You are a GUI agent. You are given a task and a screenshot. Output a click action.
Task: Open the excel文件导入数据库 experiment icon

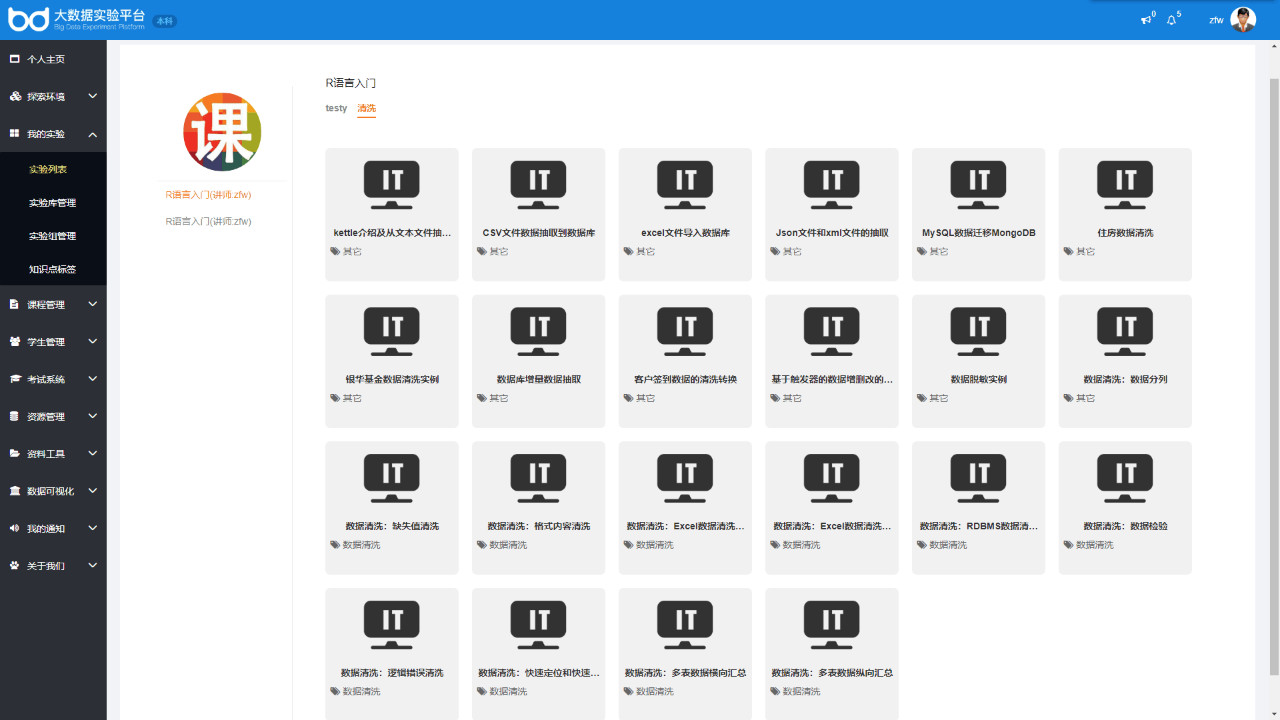pos(685,184)
